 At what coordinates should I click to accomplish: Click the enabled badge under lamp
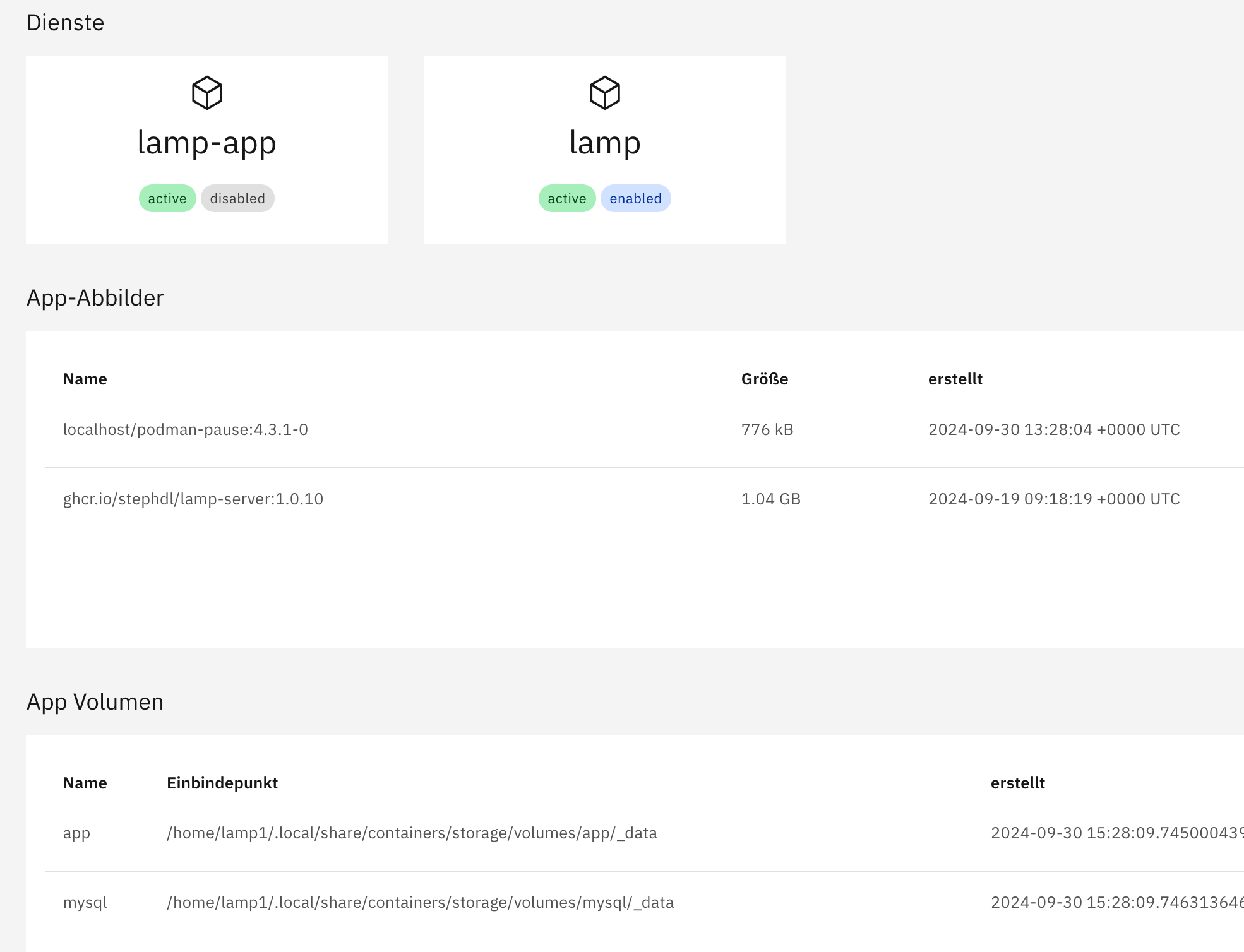(635, 198)
